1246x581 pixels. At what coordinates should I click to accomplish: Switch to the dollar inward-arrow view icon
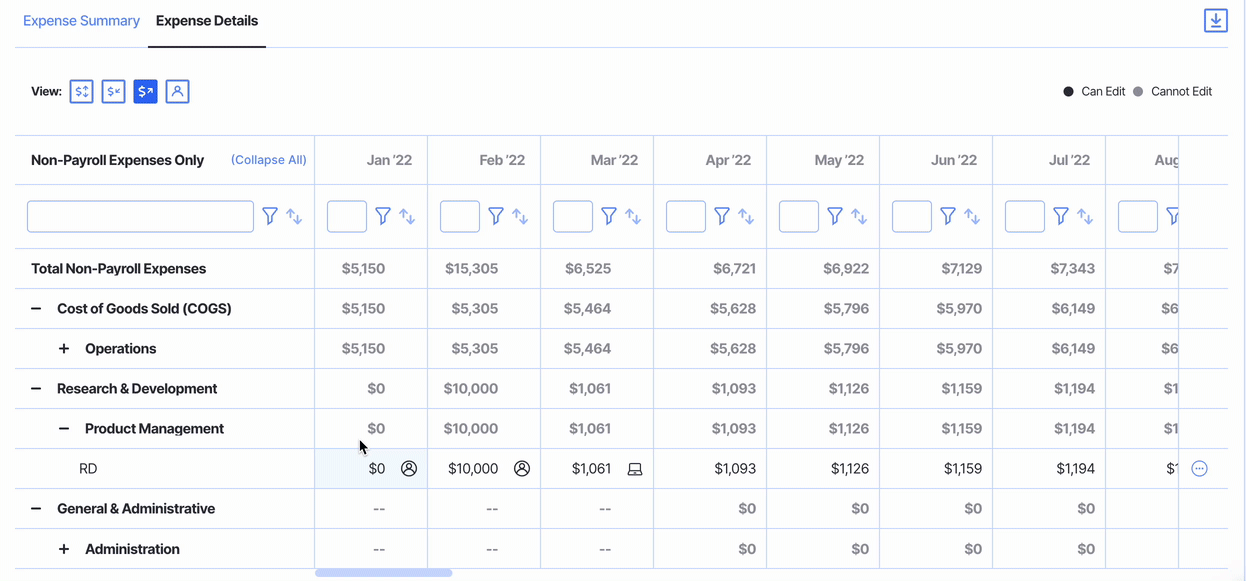[x=114, y=92]
